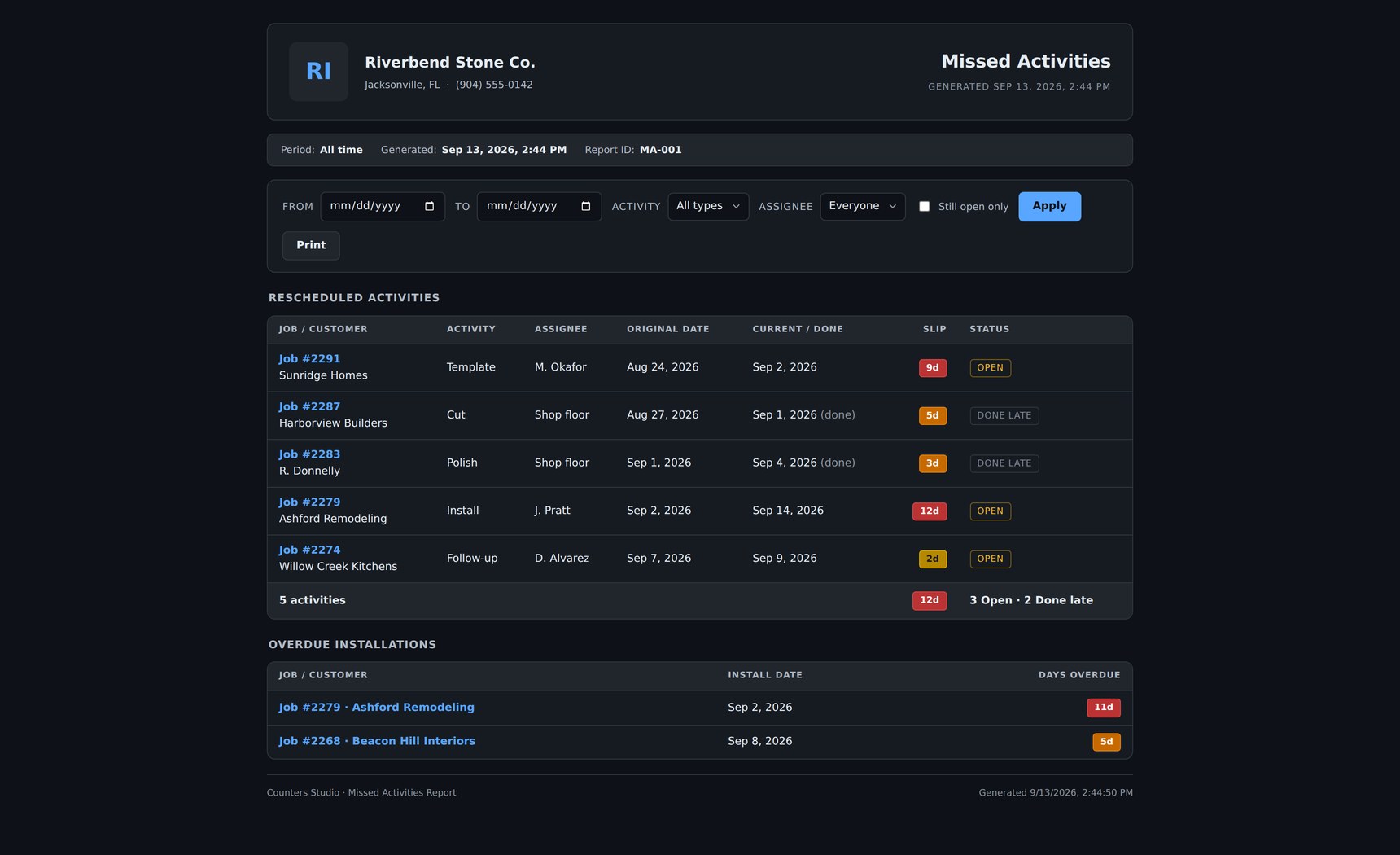
Task: Focus the TO date input field
Action: pos(539,207)
